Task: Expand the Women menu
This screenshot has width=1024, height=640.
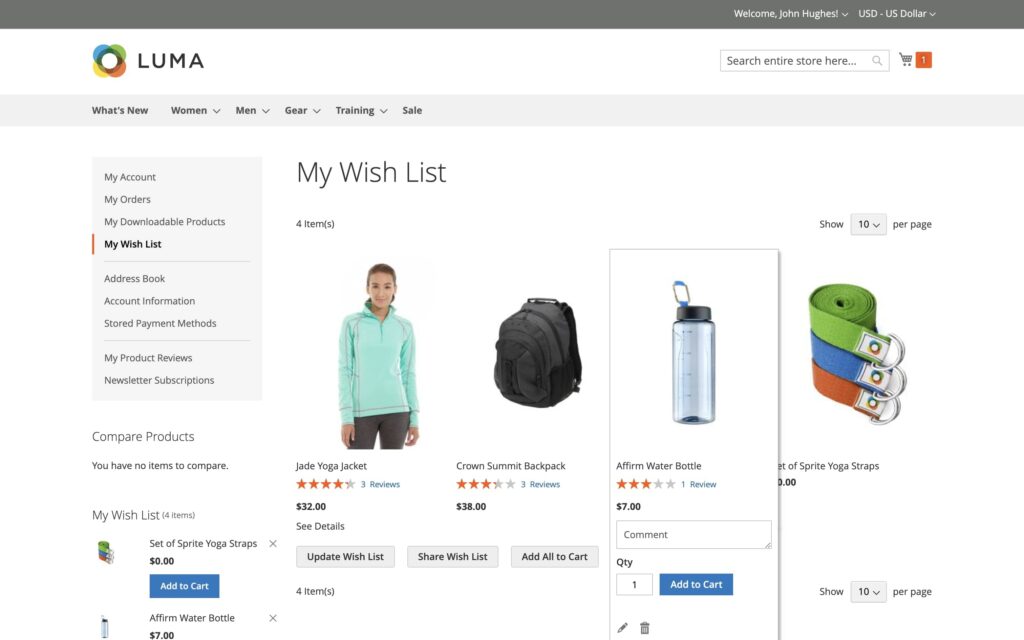Action: (195, 110)
